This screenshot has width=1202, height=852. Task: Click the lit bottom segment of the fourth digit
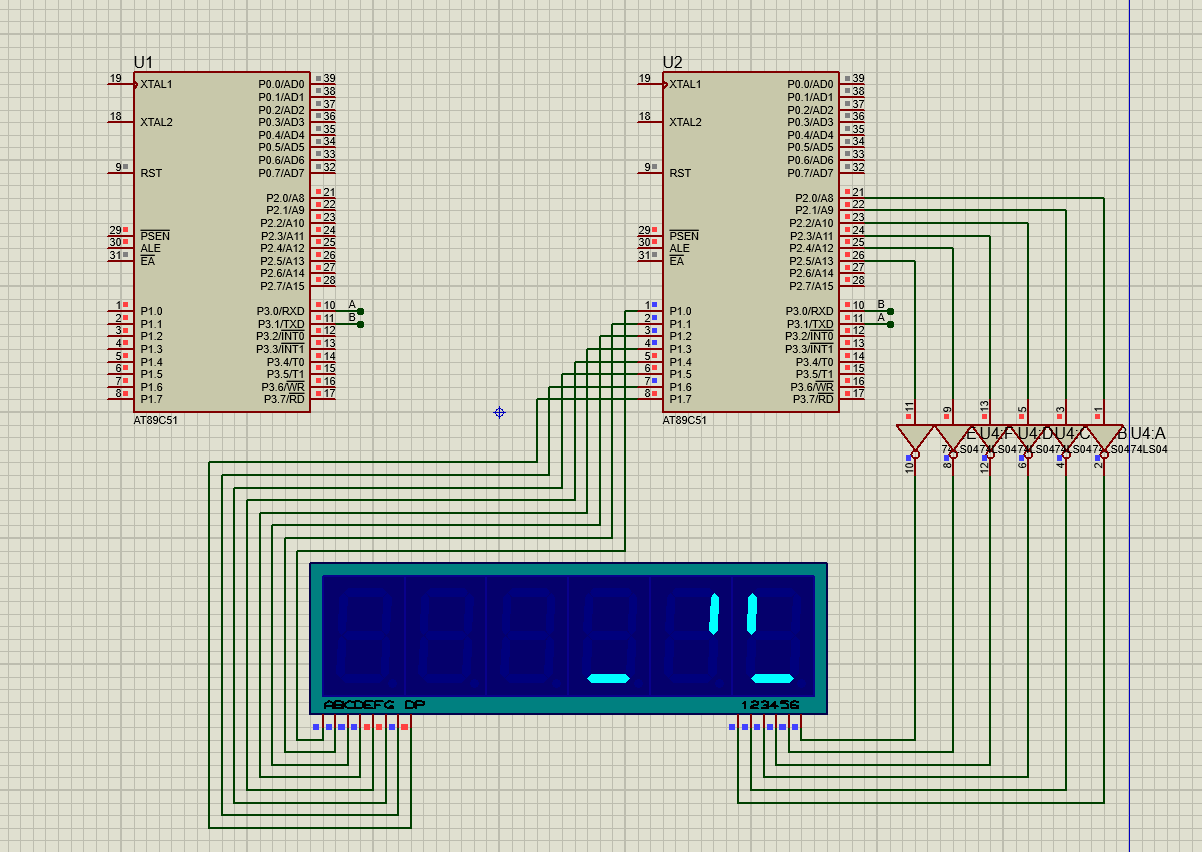point(608,679)
